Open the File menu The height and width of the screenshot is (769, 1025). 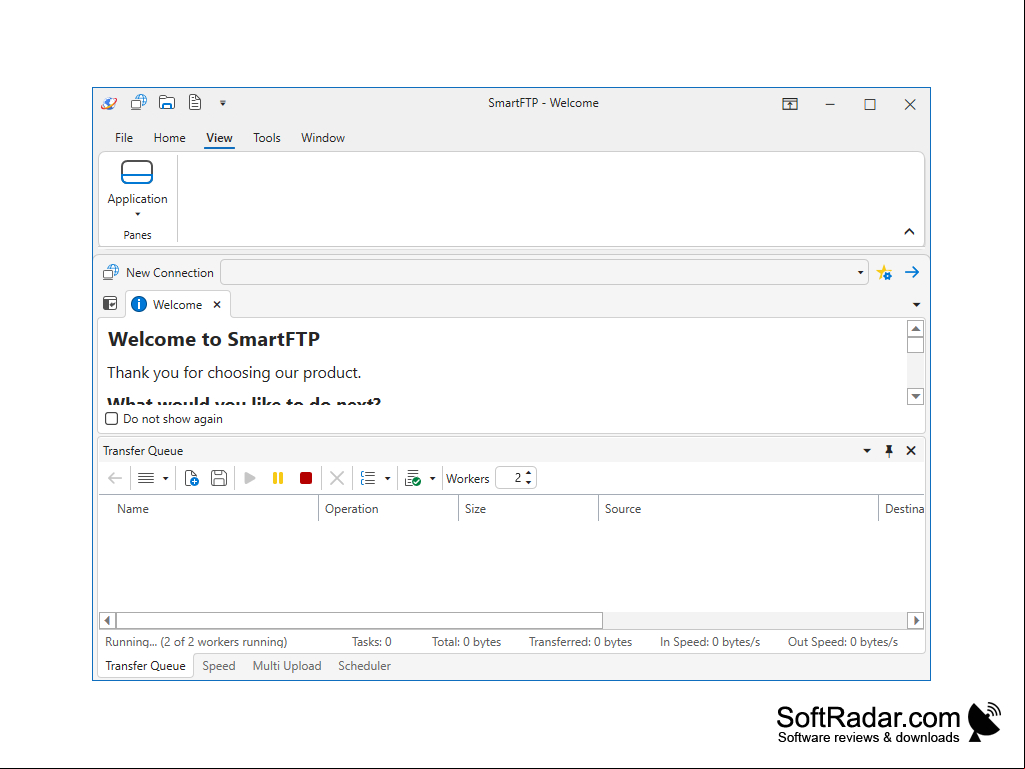tap(124, 138)
